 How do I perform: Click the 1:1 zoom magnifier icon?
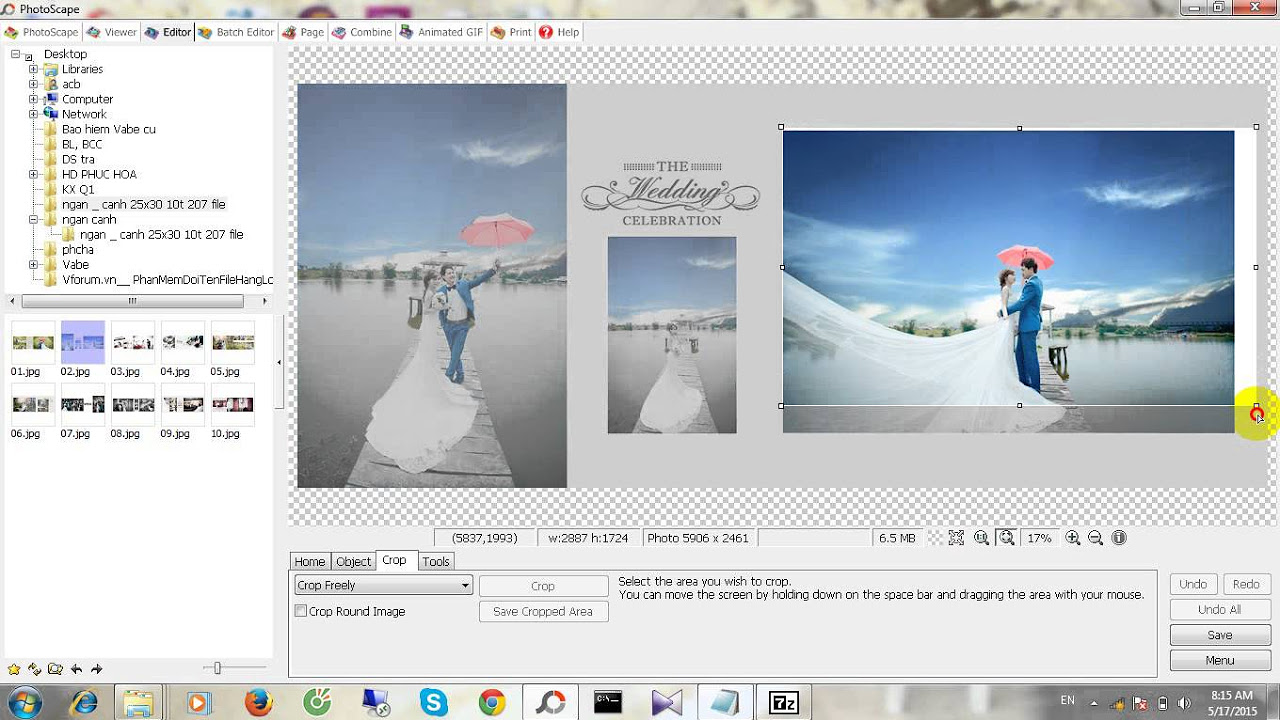[981, 538]
